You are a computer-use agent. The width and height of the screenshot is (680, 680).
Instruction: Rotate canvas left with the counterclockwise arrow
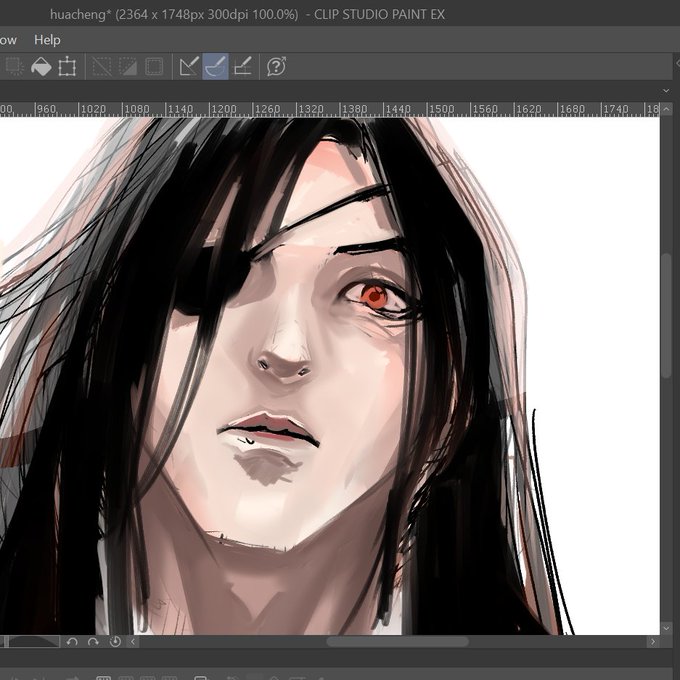coord(72,641)
